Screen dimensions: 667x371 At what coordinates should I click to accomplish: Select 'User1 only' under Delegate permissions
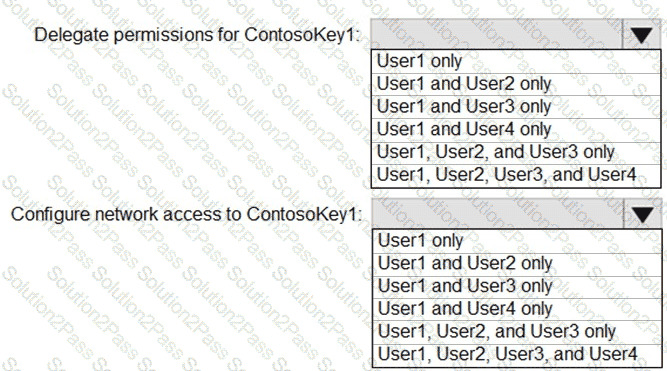click(x=516, y=61)
